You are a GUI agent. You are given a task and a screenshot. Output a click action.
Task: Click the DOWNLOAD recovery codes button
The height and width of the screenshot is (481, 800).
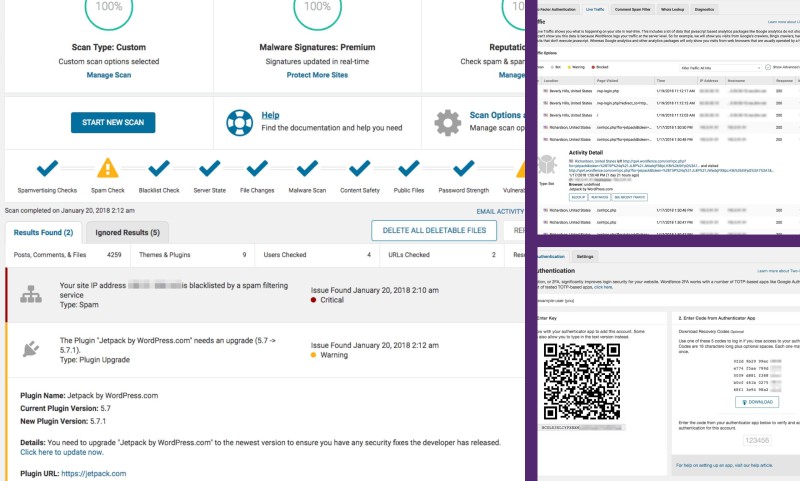757,402
